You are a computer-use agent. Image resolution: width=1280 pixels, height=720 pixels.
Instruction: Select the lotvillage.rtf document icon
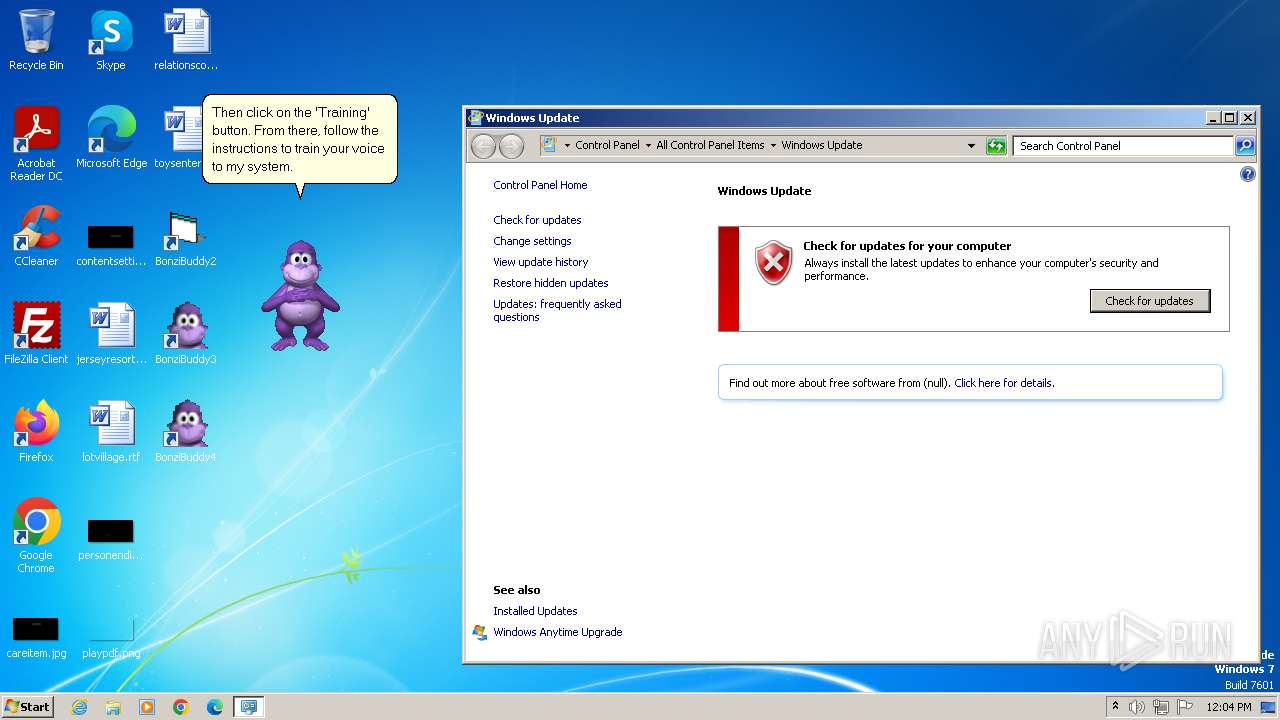111,432
